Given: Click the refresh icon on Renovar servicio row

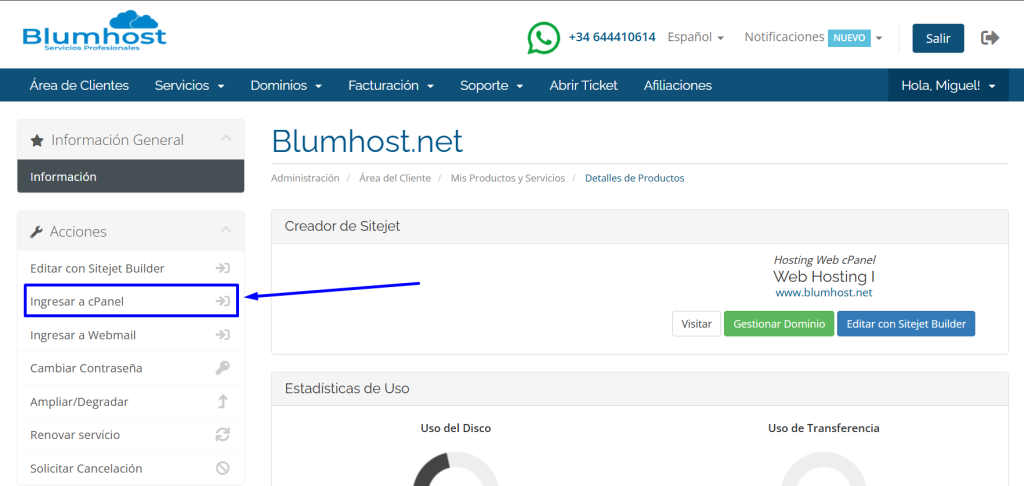Looking at the screenshot, I should 223,435.
